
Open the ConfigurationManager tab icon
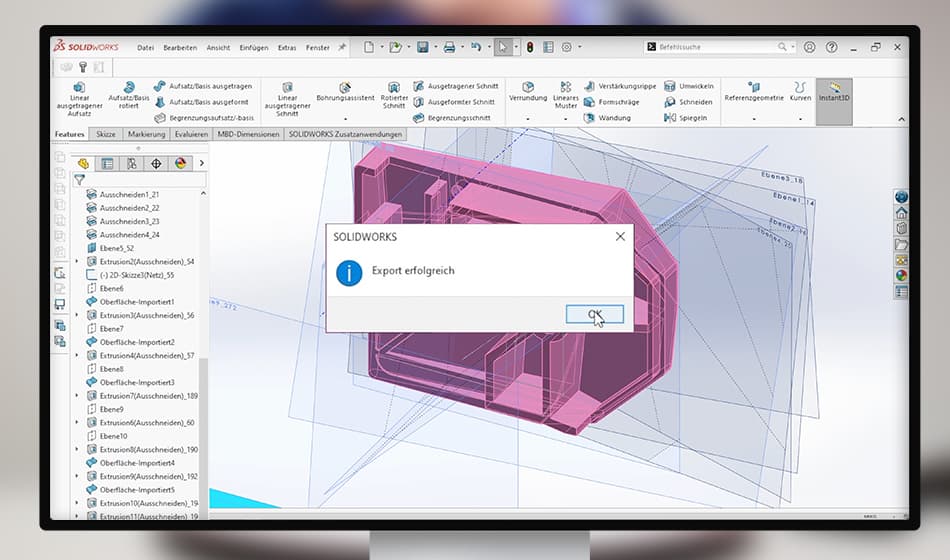tap(132, 164)
